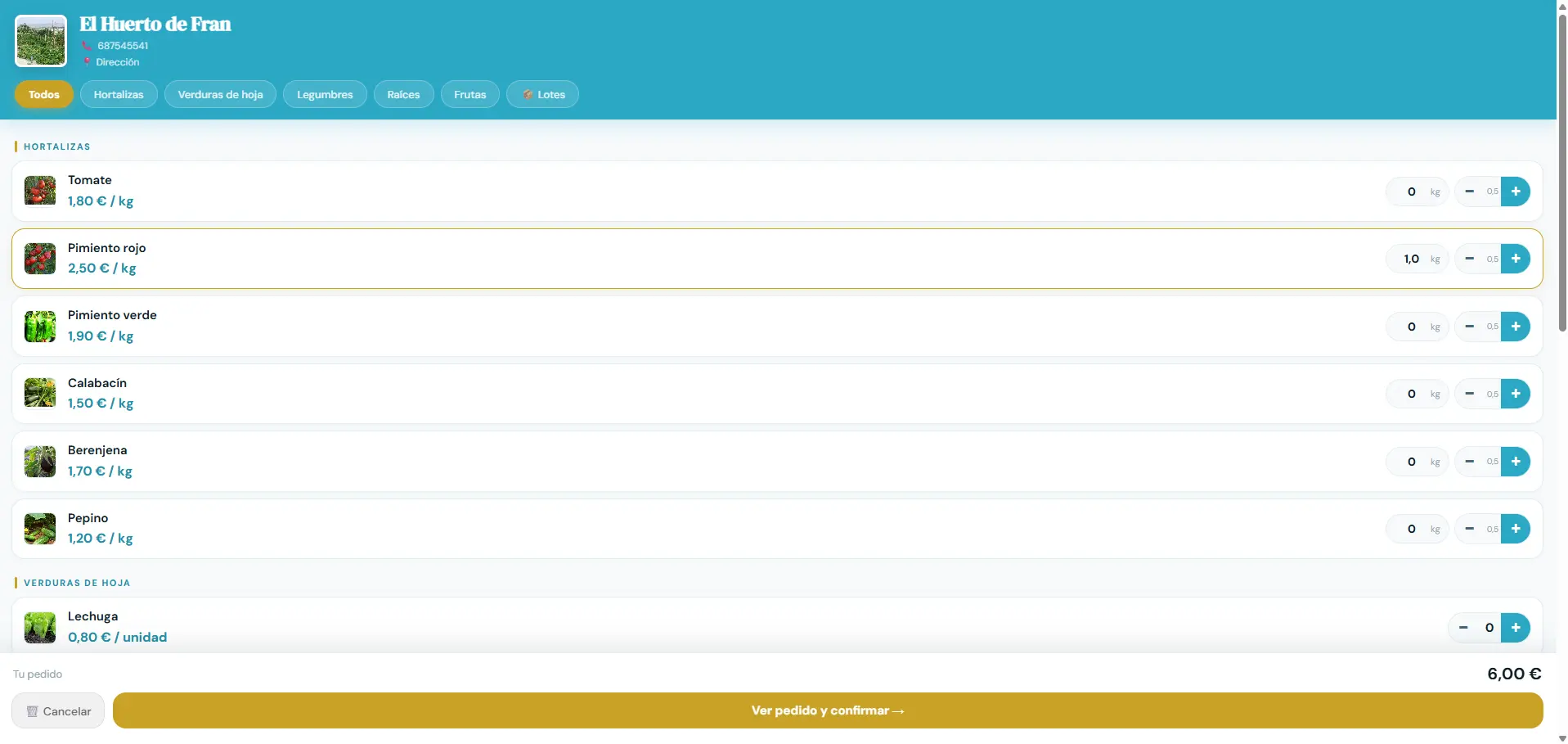Cancel the order with trash button
The image size is (1568, 744).
[x=58, y=711]
